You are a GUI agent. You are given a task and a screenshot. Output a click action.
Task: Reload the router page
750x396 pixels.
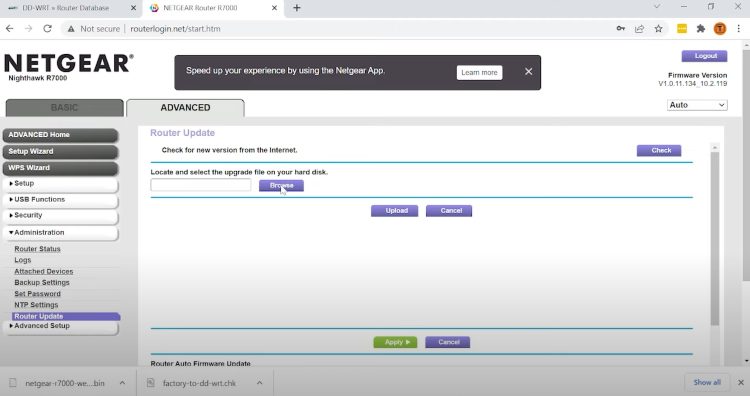47,29
